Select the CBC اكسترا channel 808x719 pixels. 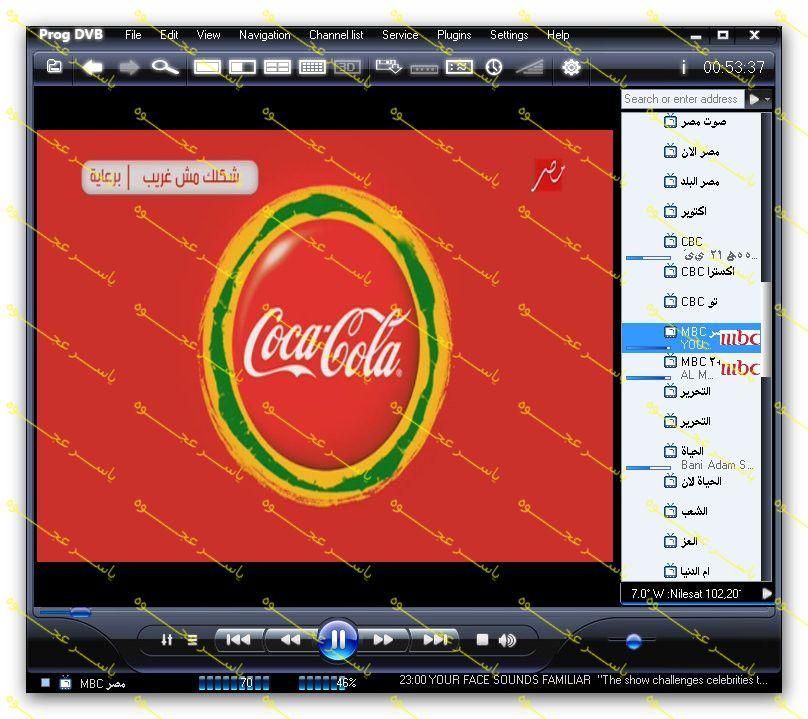pos(691,271)
